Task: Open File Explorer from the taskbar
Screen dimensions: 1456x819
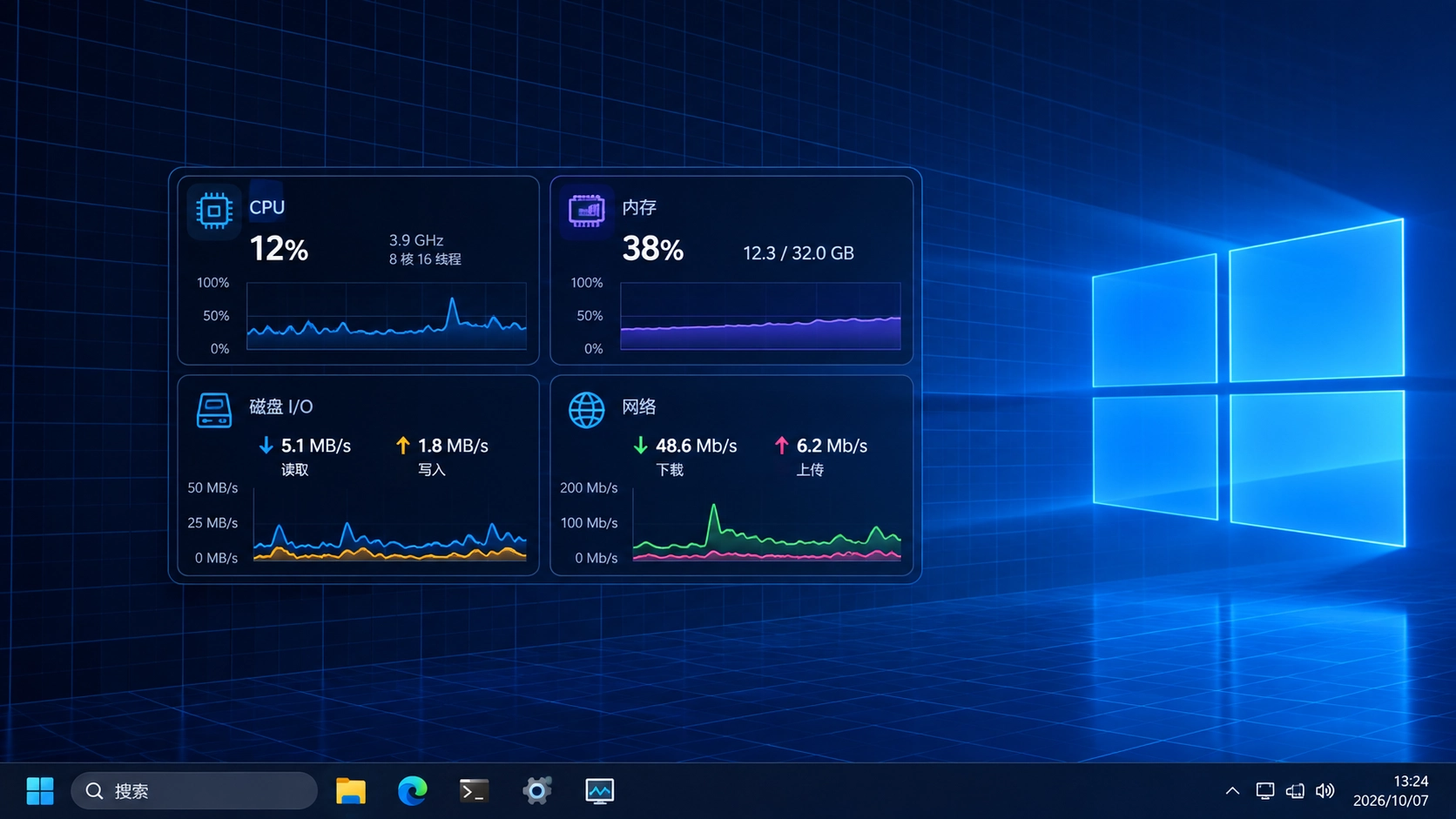Action: click(351, 791)
